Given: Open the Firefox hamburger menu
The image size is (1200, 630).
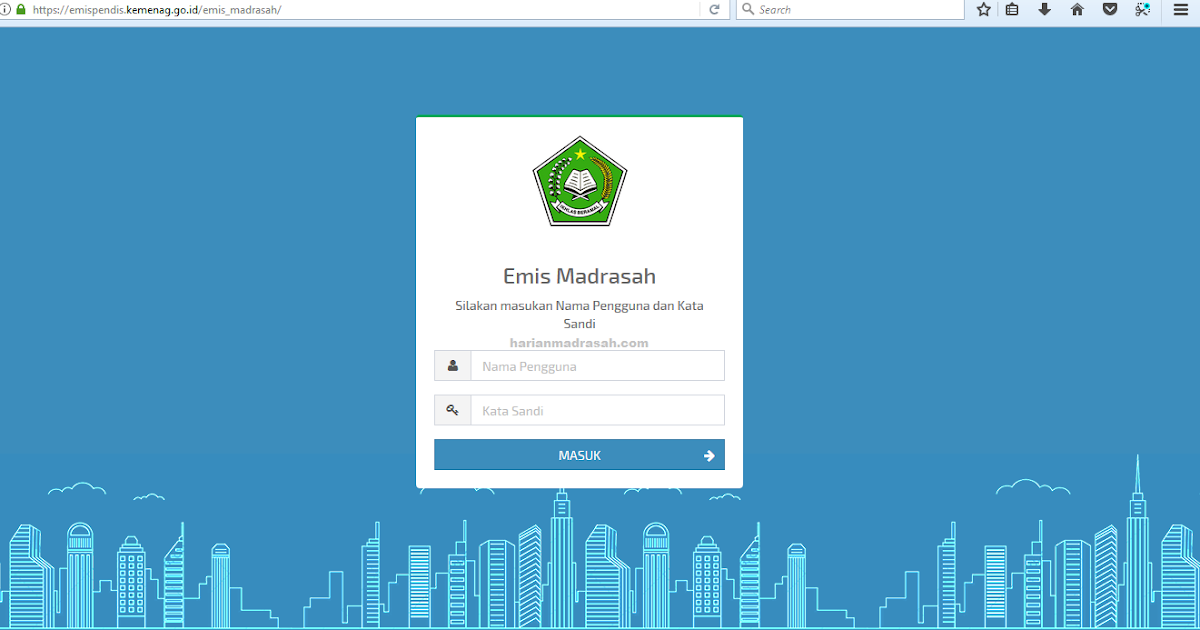Looking at the screenshot, I should (x=1180, y=9).
